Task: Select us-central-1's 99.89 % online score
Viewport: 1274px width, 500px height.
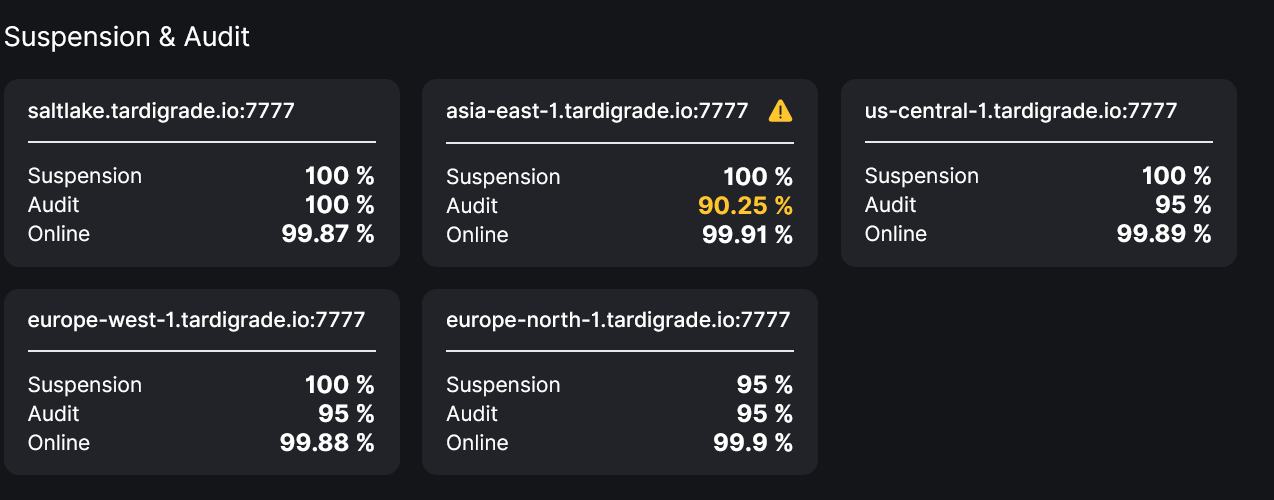Action: [x=1164, y=234]
